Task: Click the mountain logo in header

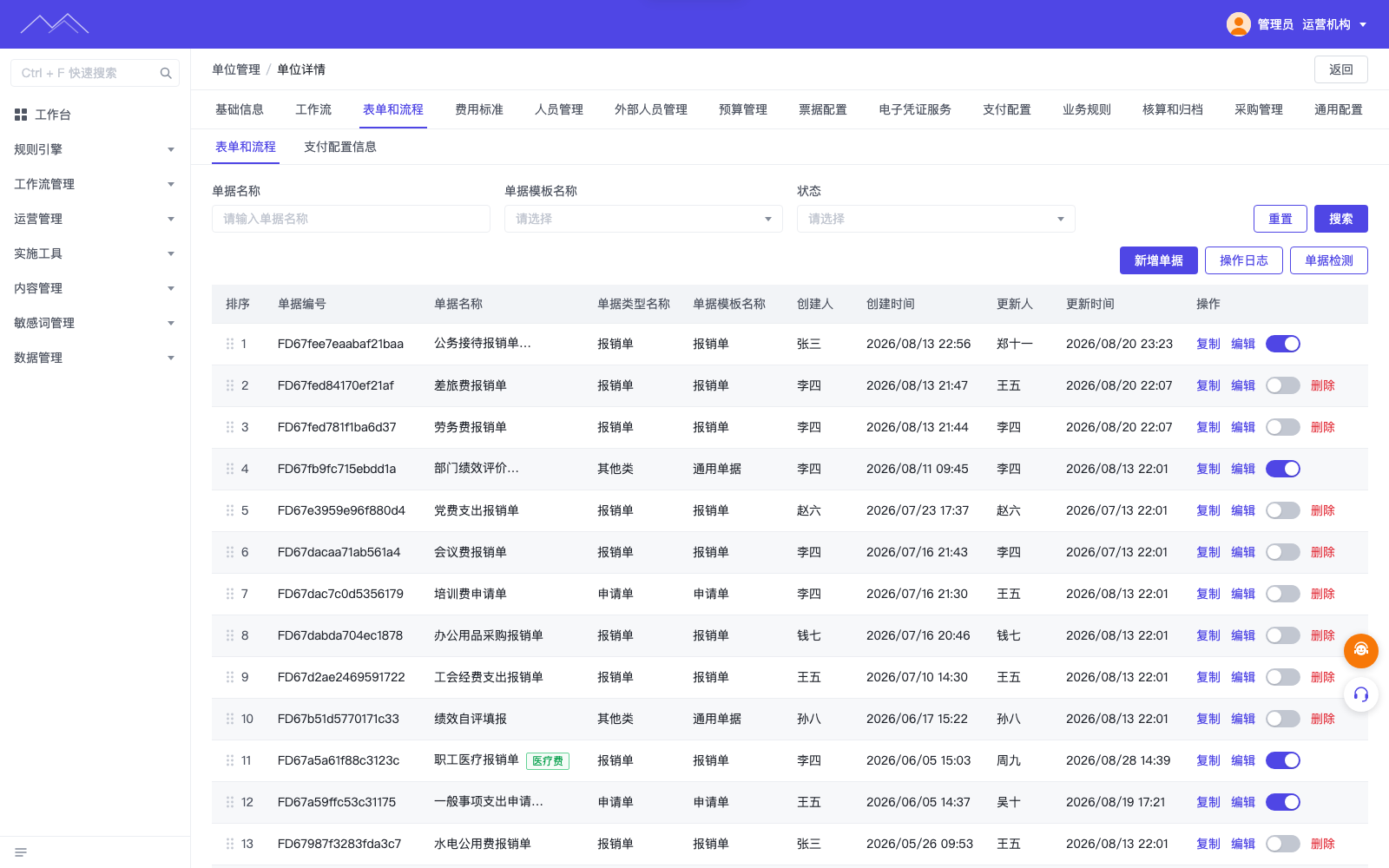Action: coord(55,24)
